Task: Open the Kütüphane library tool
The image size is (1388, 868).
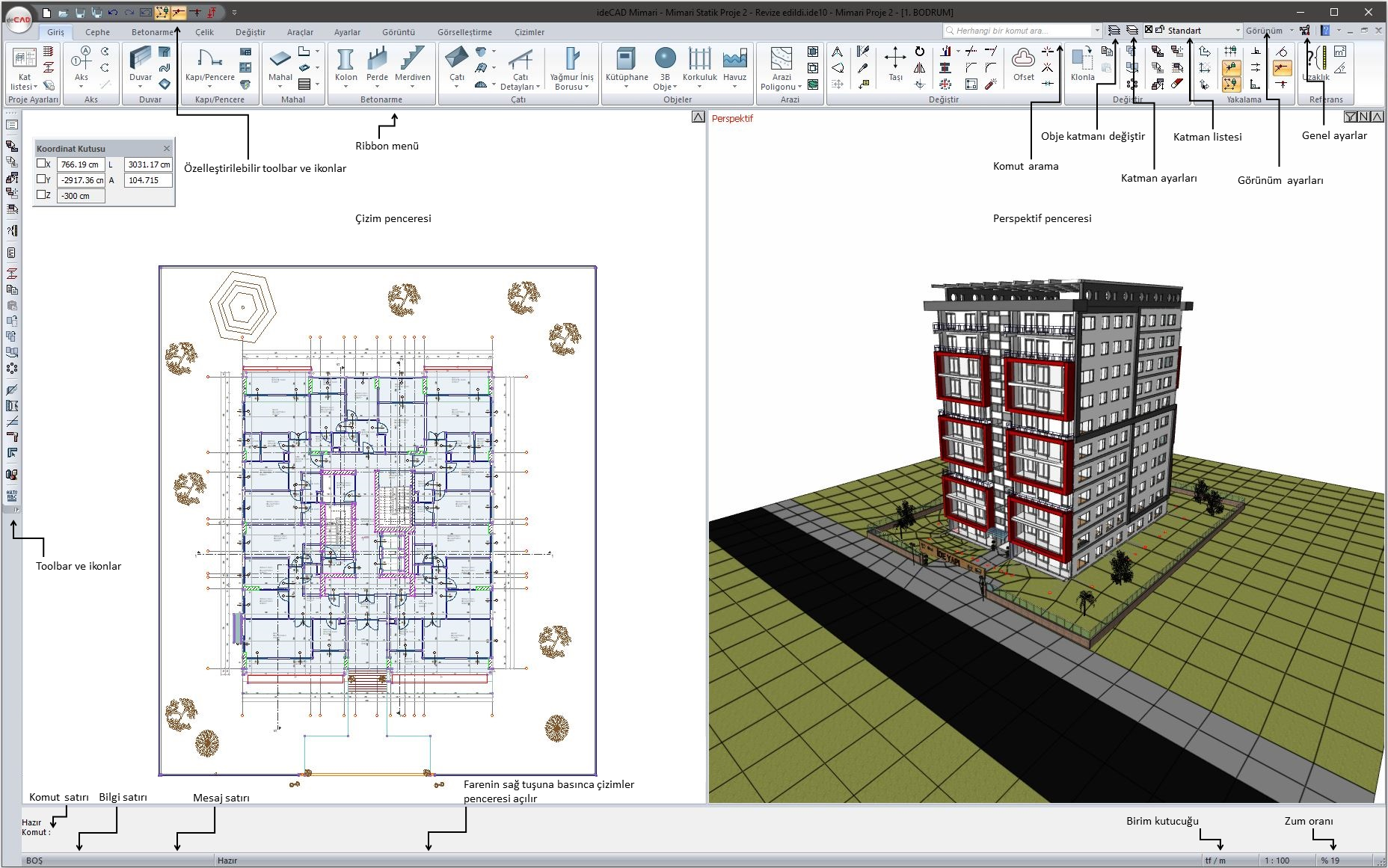Action: 626,60
